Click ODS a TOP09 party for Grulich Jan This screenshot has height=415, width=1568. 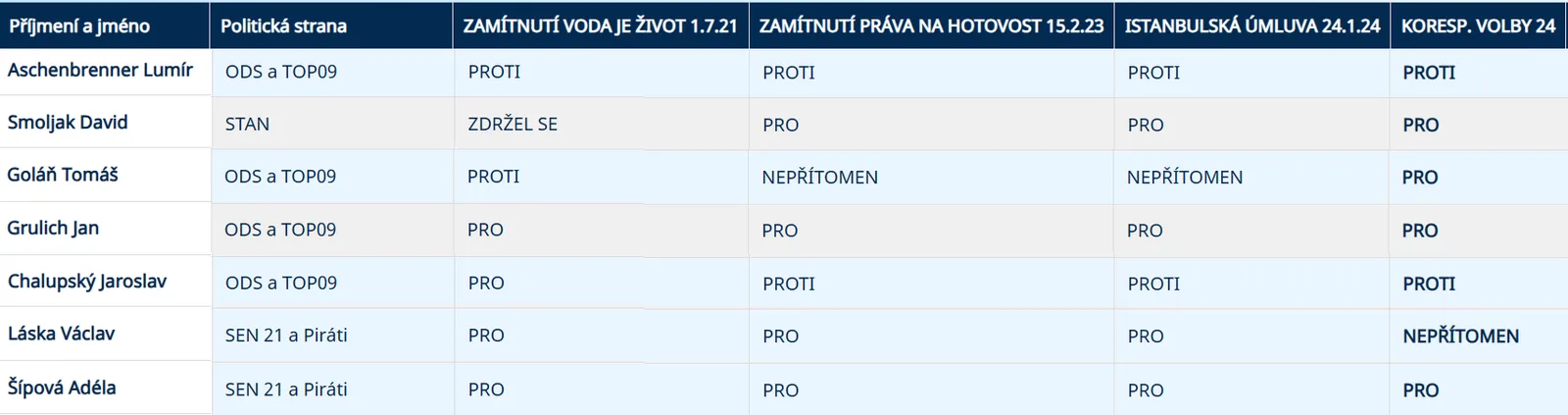(280, 230)
